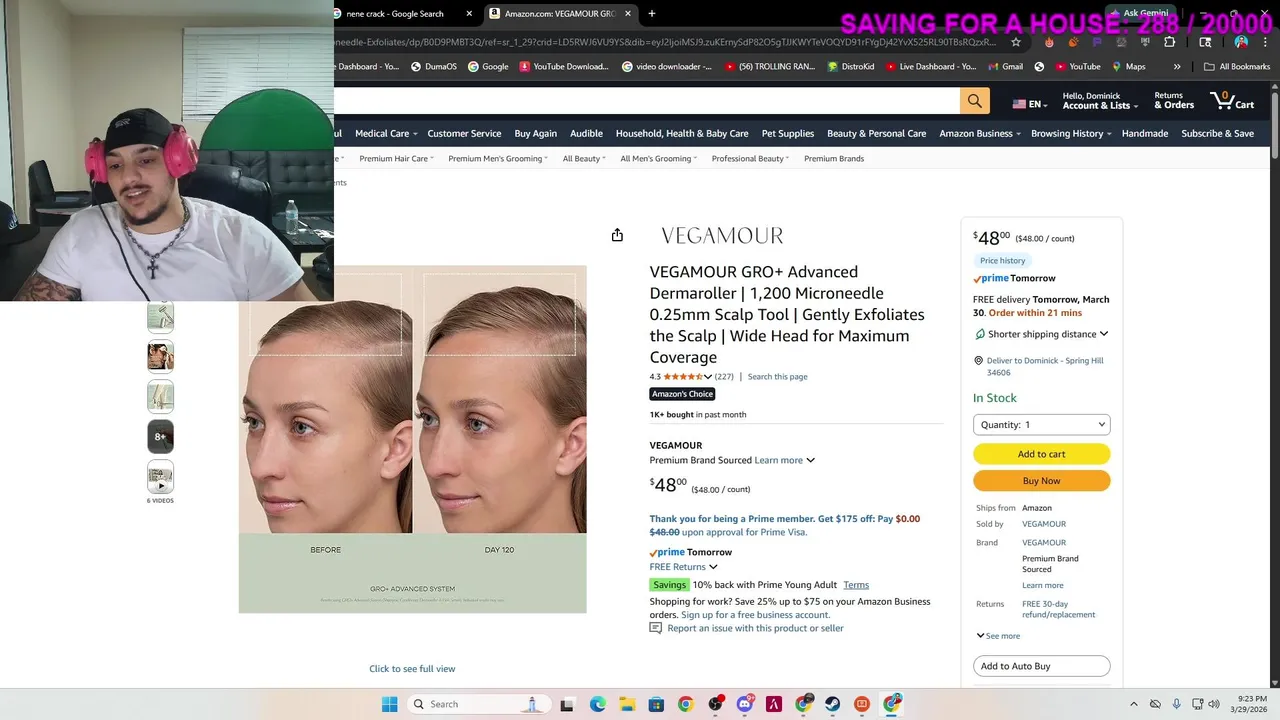Show hidden system tray icons
The width and height of the screenshot is (1280, 720).
click(x=1133, y=704)
